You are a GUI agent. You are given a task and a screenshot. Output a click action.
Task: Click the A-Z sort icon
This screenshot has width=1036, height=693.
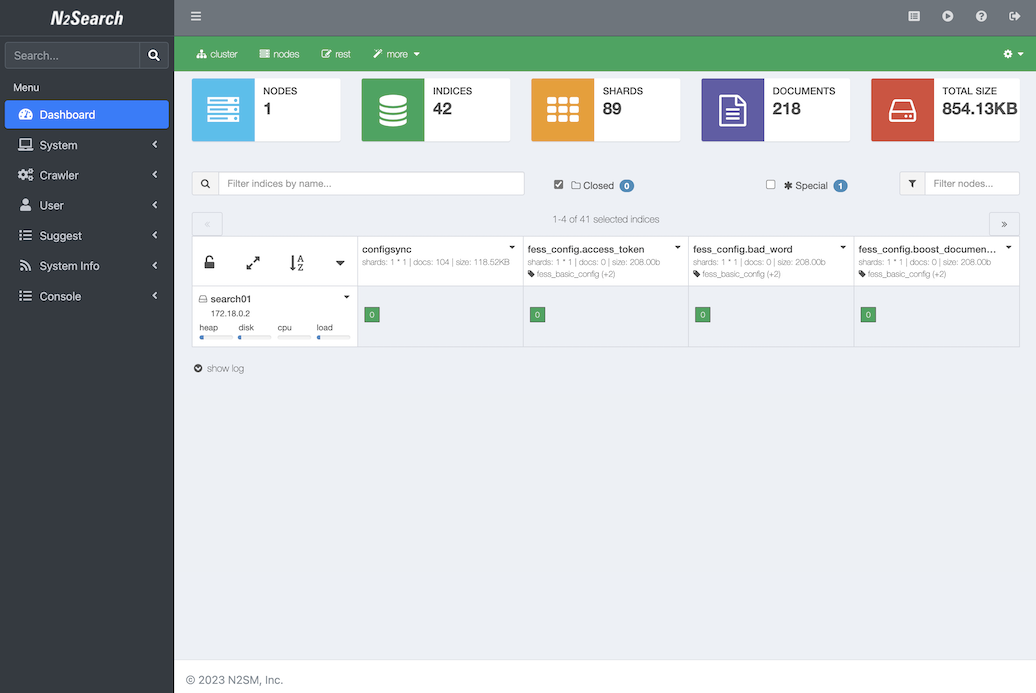point(297,262)
